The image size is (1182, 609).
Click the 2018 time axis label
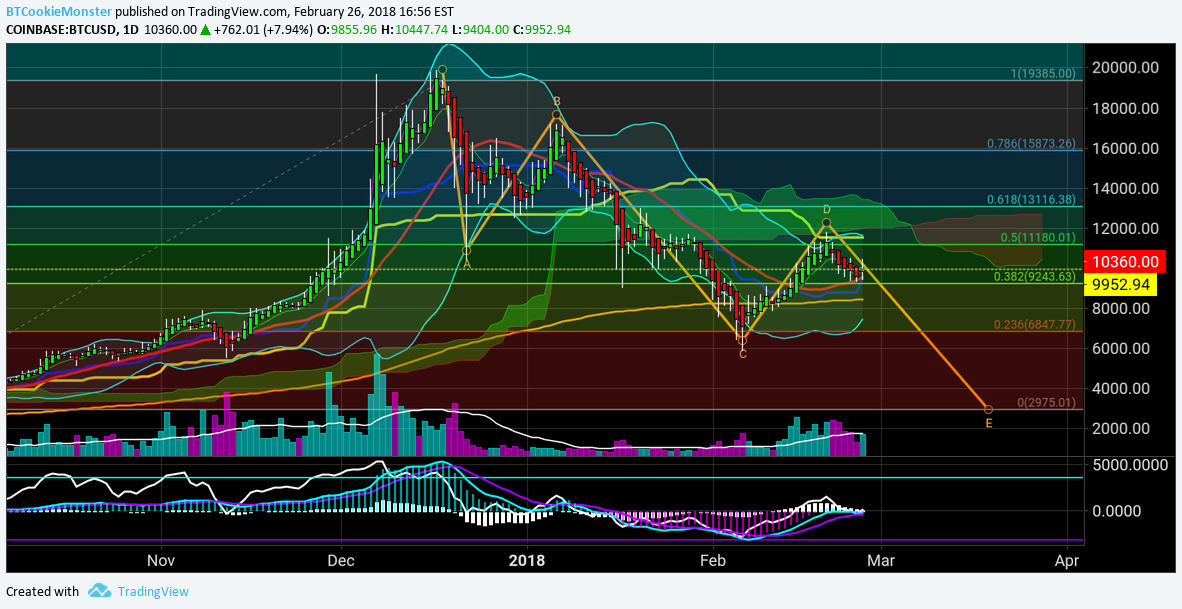(526, 561)
